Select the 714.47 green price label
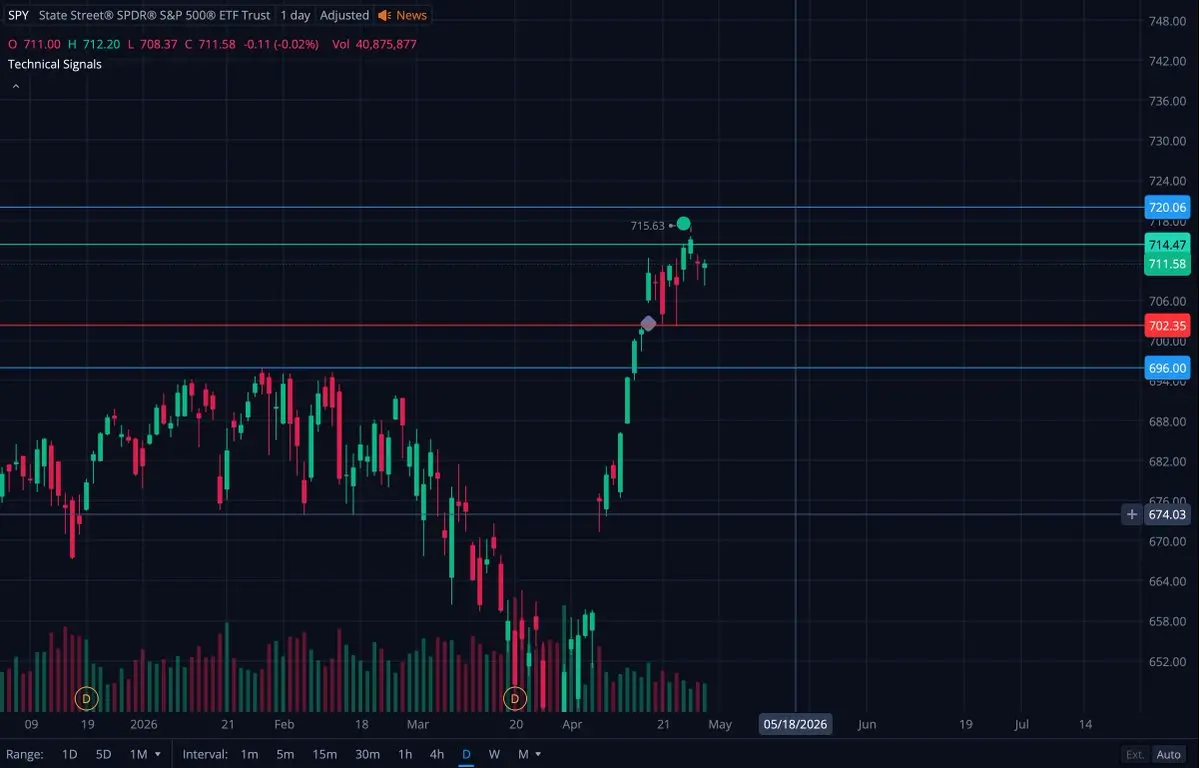The width and height of the screenshot is (1199, 768). (1167, 245)
